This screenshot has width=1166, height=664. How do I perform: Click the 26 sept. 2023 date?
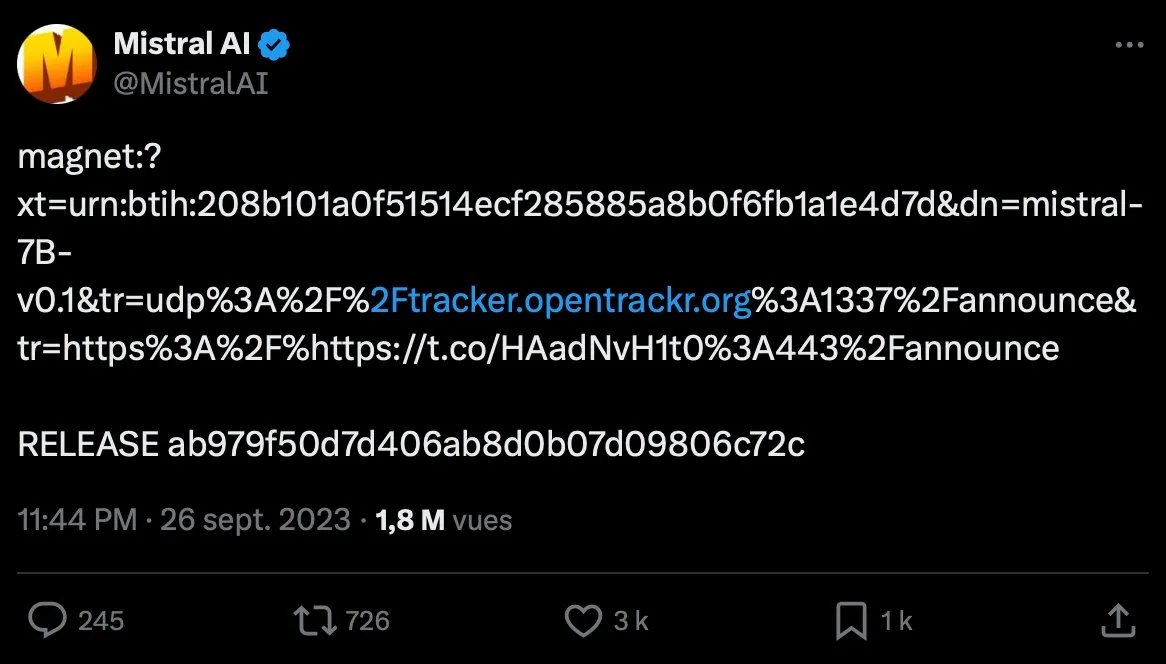(x=255, y=520)
